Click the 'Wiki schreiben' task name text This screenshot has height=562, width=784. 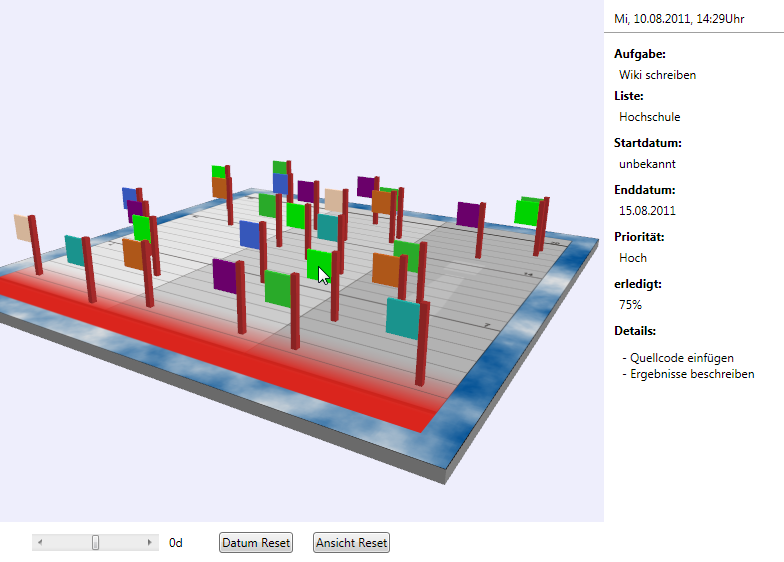(x=657, y=75)
